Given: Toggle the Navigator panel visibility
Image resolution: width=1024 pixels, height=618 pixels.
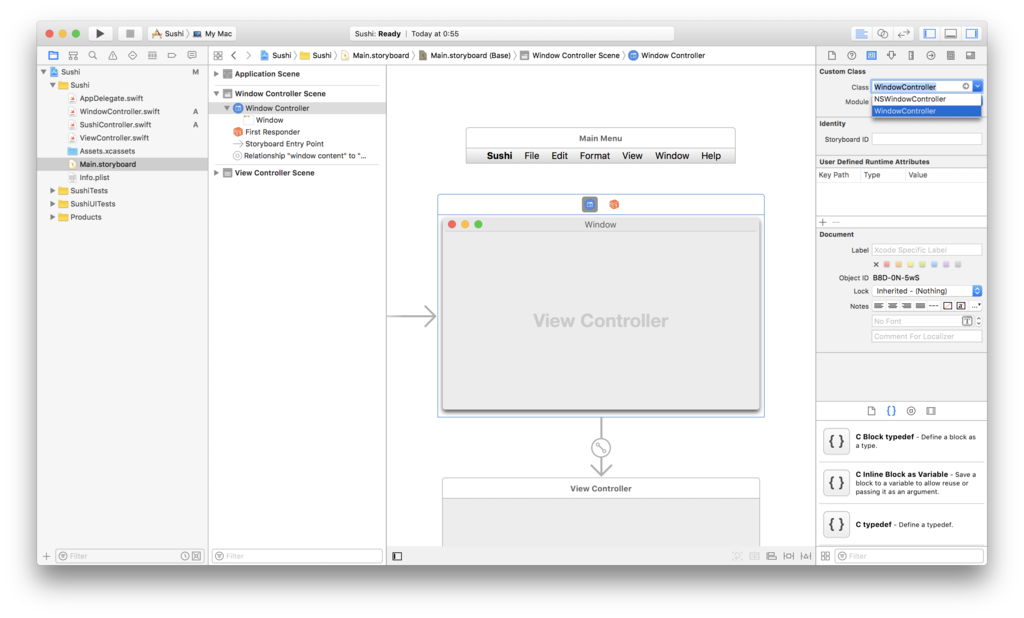Looking at the screenshot, I should [x=930, y=33].
